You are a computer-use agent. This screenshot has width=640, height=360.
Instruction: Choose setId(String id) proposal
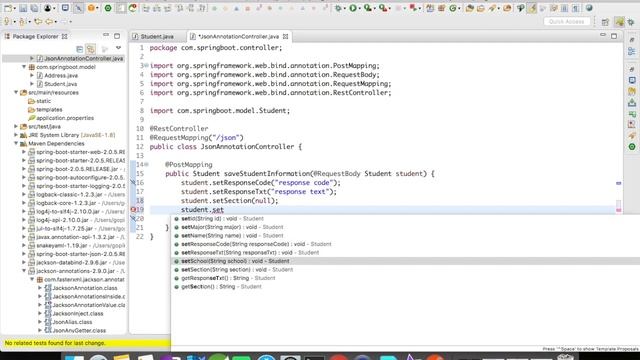(x=405, y=219)
